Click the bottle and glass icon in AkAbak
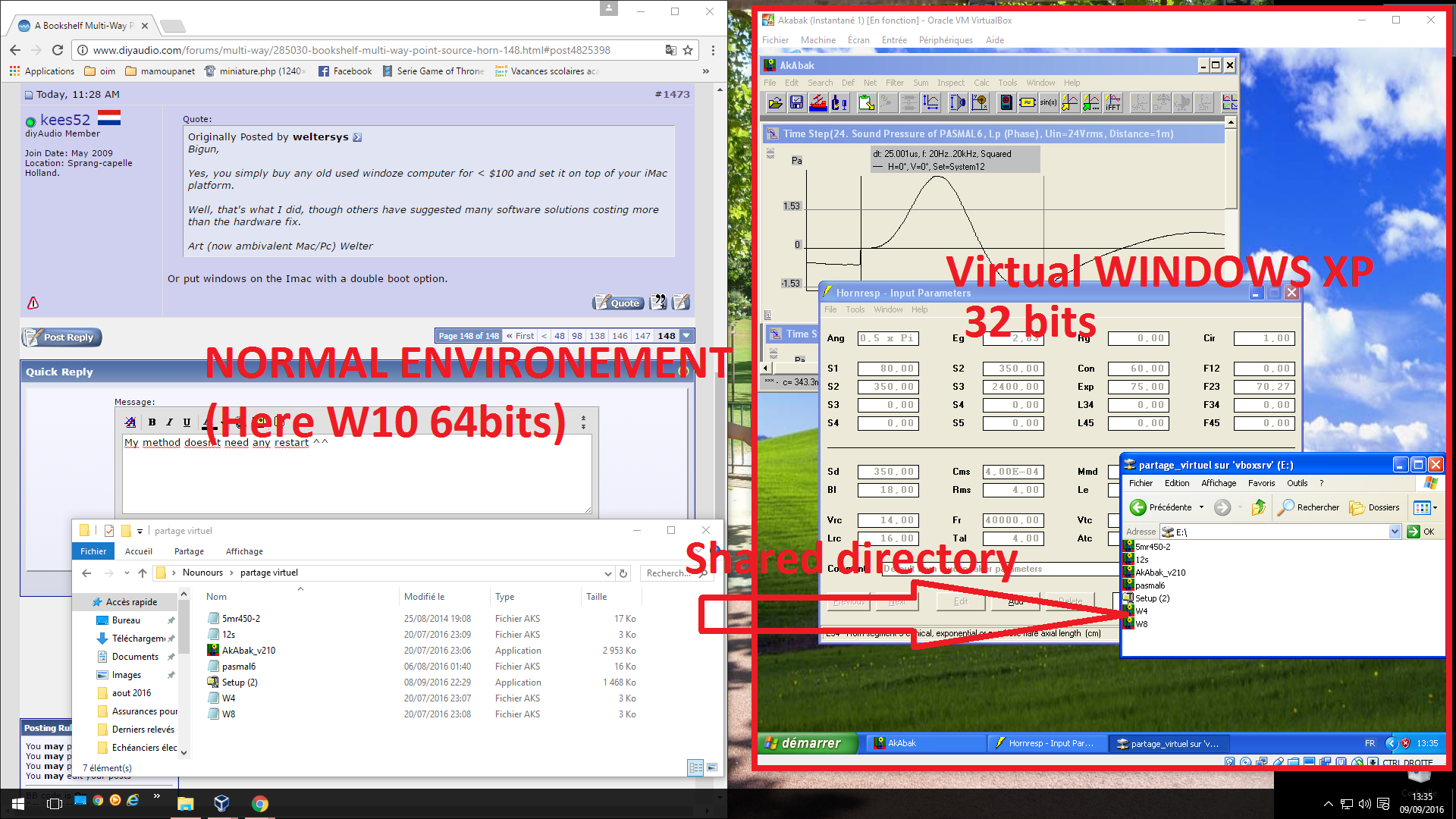 coord(839,102)
